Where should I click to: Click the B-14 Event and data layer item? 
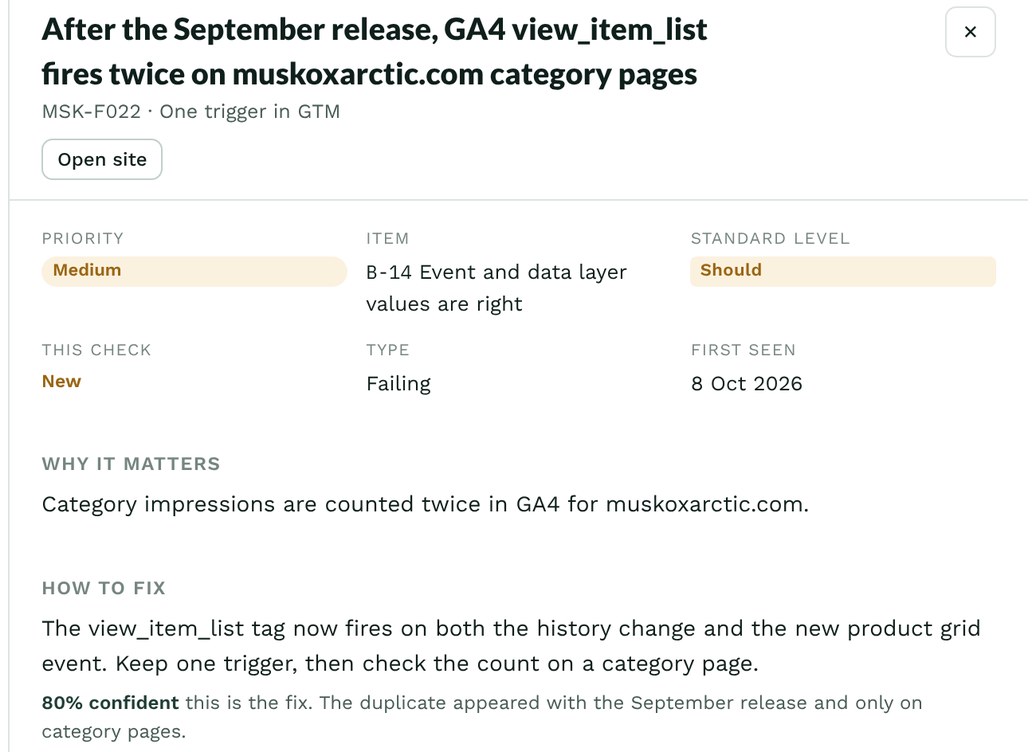(x=496, y=288)
